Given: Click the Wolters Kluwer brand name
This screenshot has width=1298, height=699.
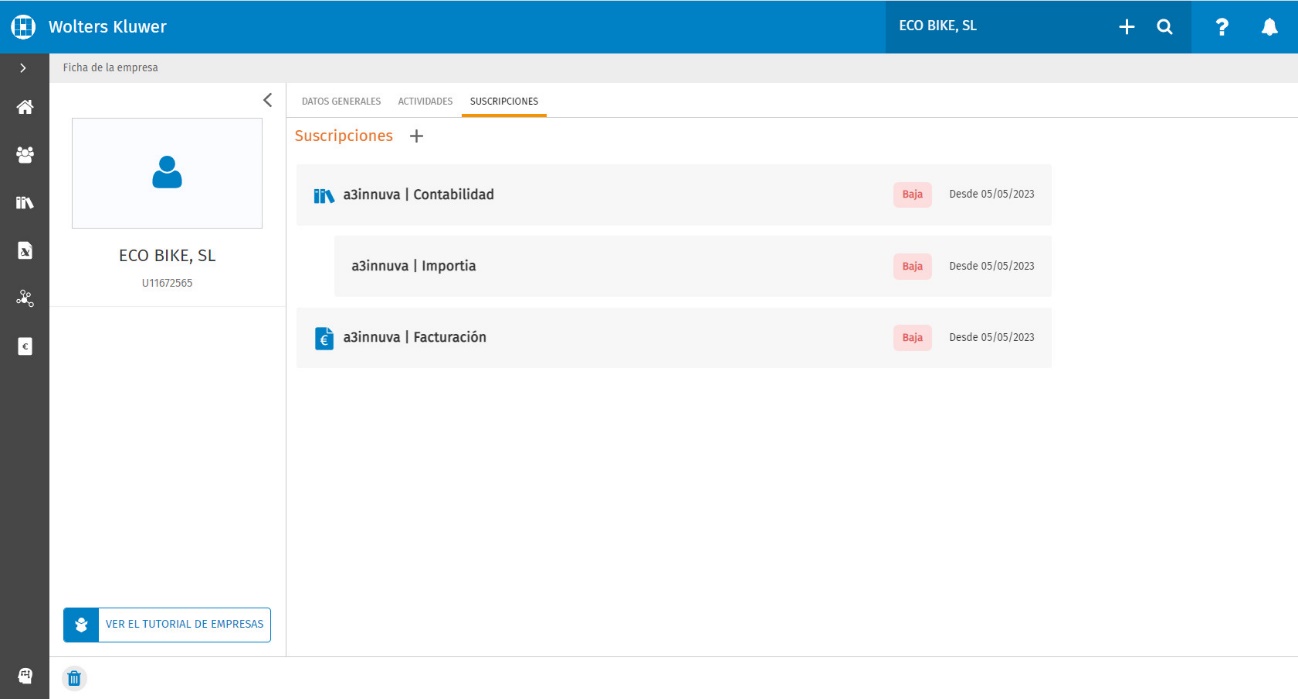Looking at the screenshot, I should tap(108, 27).
